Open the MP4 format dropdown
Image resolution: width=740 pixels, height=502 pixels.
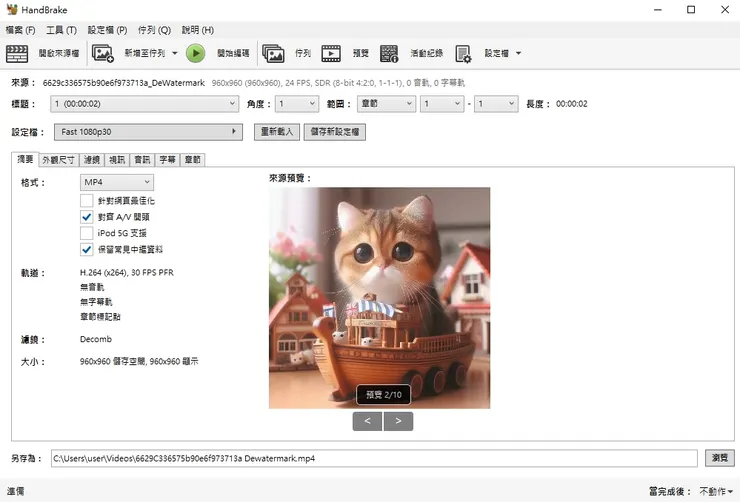[x=117, y=182]
